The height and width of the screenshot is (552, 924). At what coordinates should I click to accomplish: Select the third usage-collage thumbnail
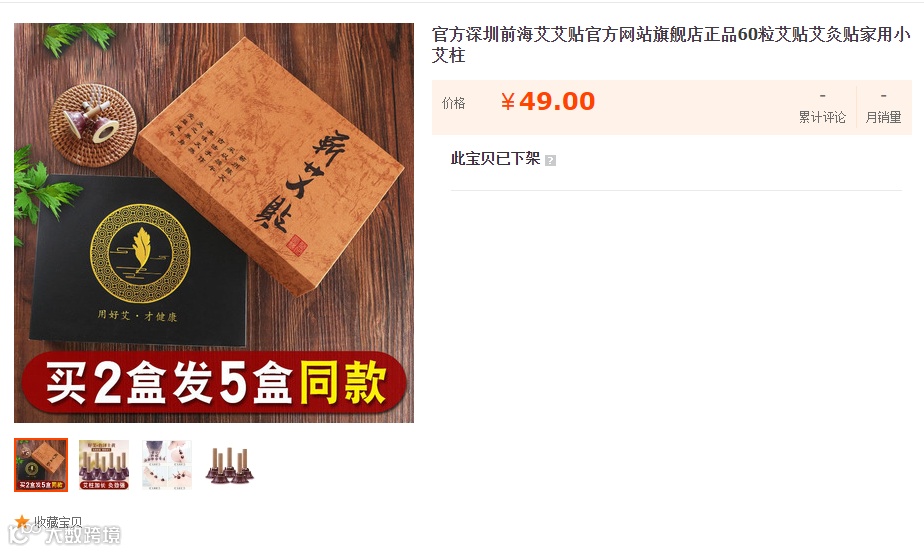[167, 465]
